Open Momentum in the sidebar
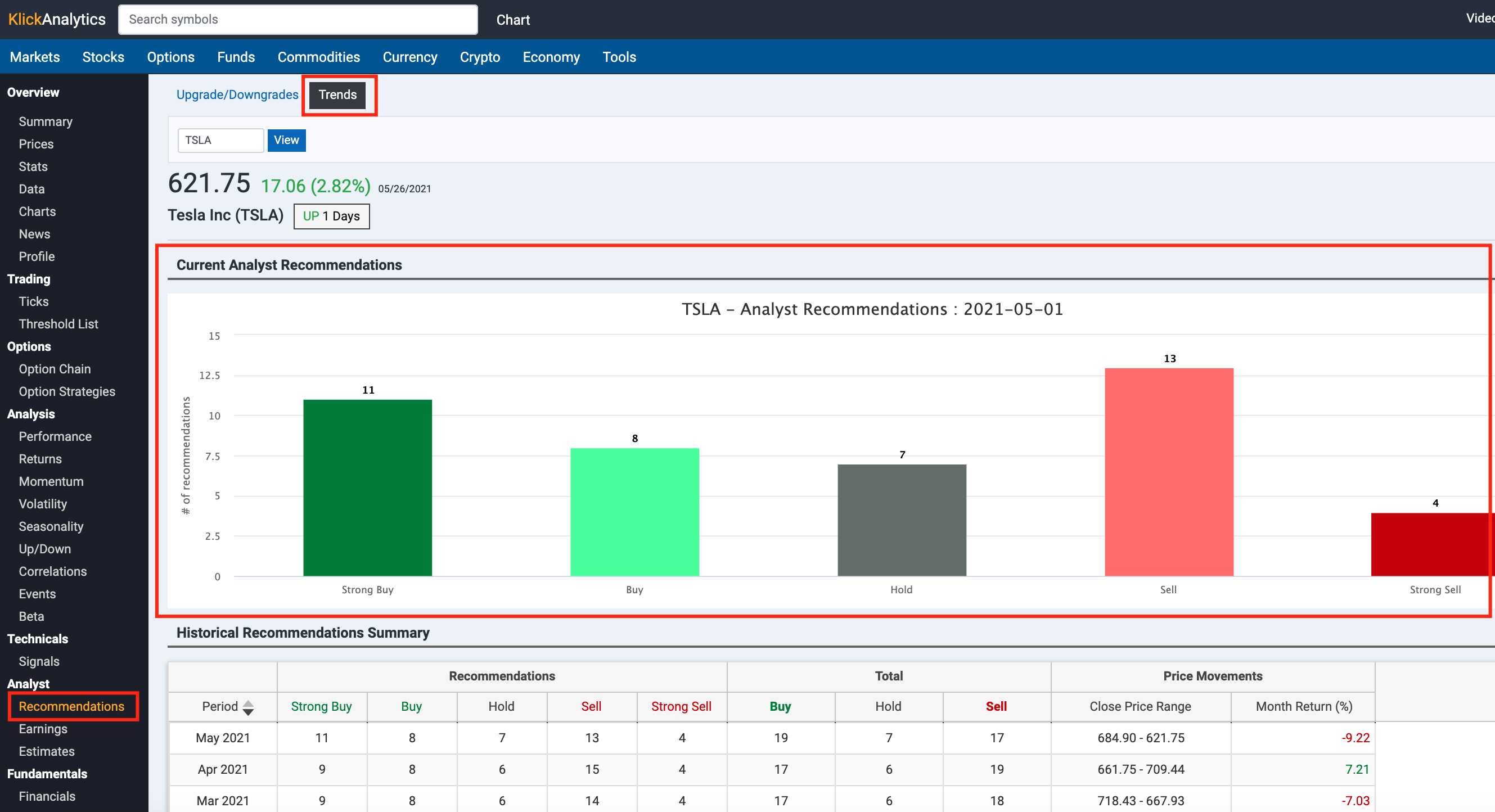 click(51, 481)
